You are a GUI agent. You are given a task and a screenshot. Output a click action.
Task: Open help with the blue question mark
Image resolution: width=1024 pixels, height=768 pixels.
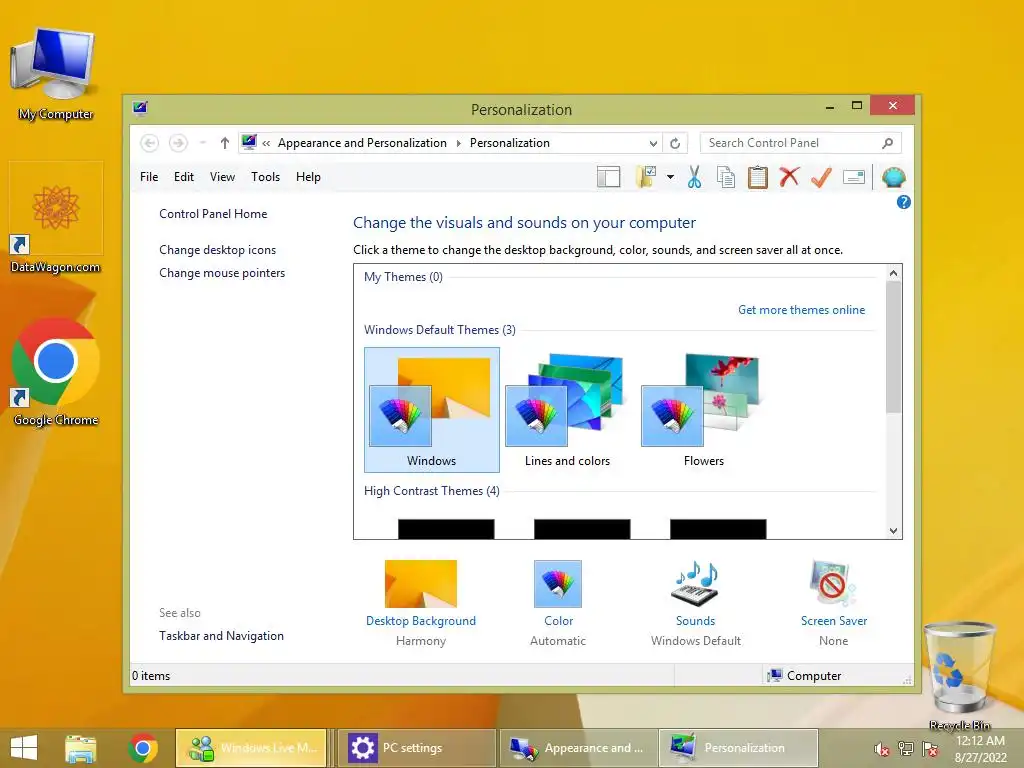pyautogui.click(x=903, y=202)
